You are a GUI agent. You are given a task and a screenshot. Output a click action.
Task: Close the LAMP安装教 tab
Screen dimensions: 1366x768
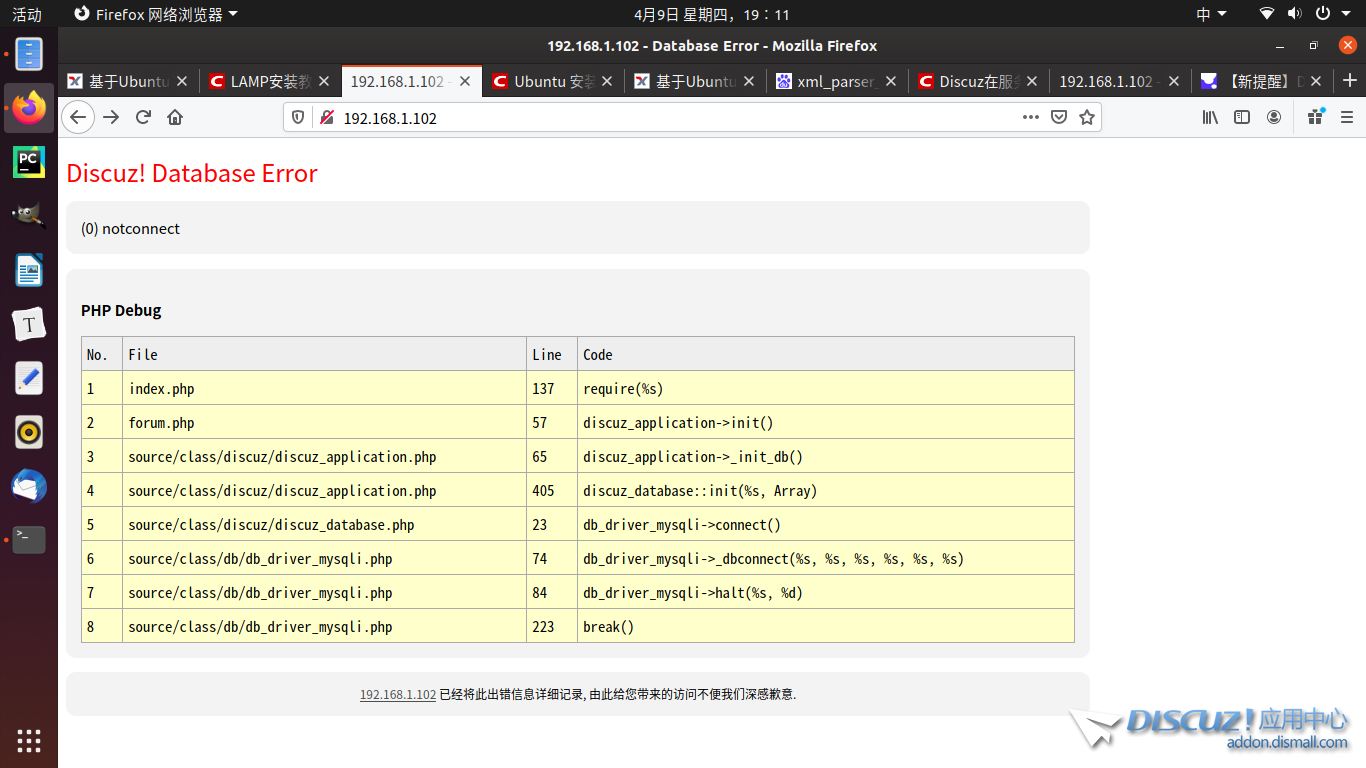pyautogui.click(x=323, y=81)
